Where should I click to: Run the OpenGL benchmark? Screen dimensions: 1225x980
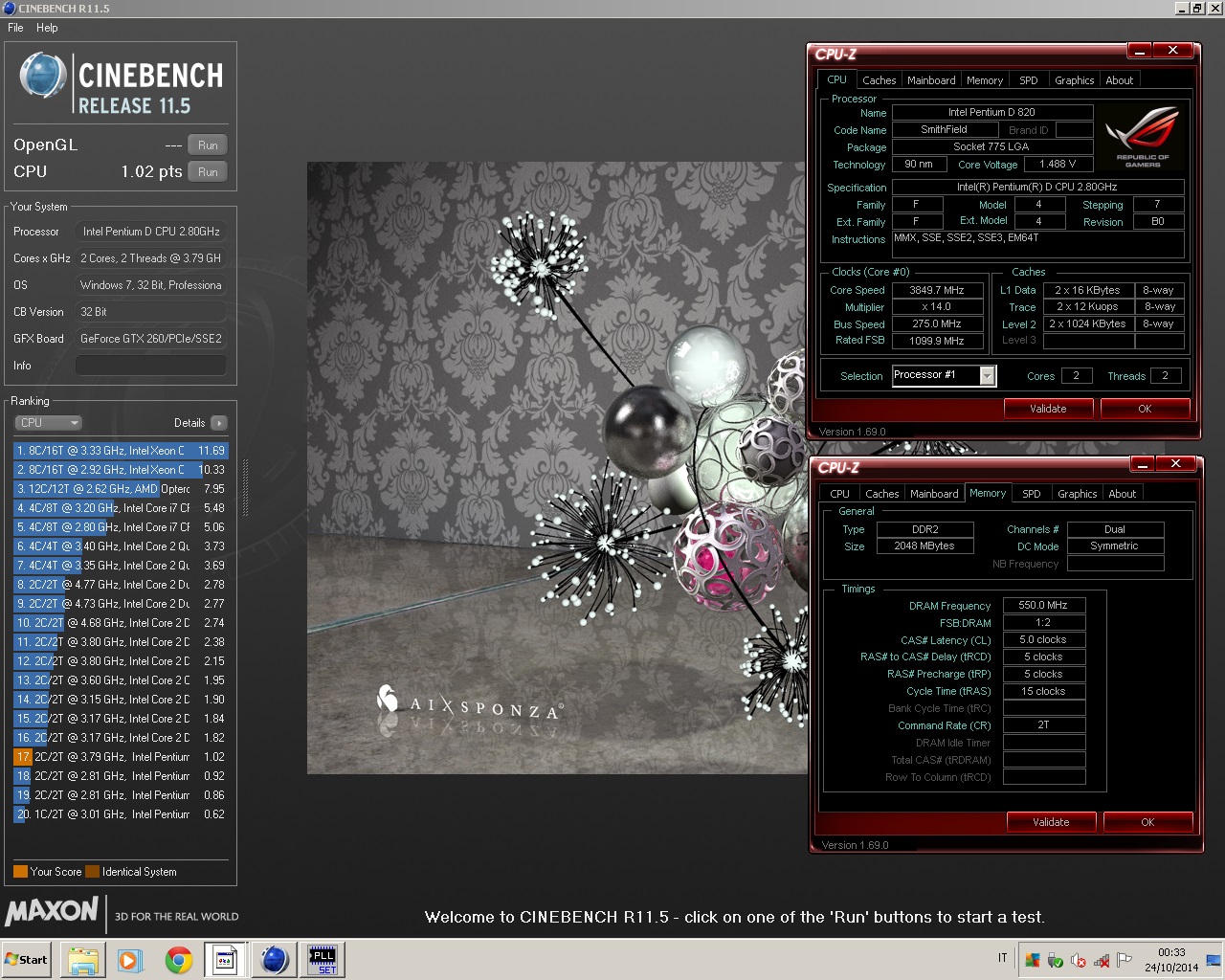(x=208, y=145)
